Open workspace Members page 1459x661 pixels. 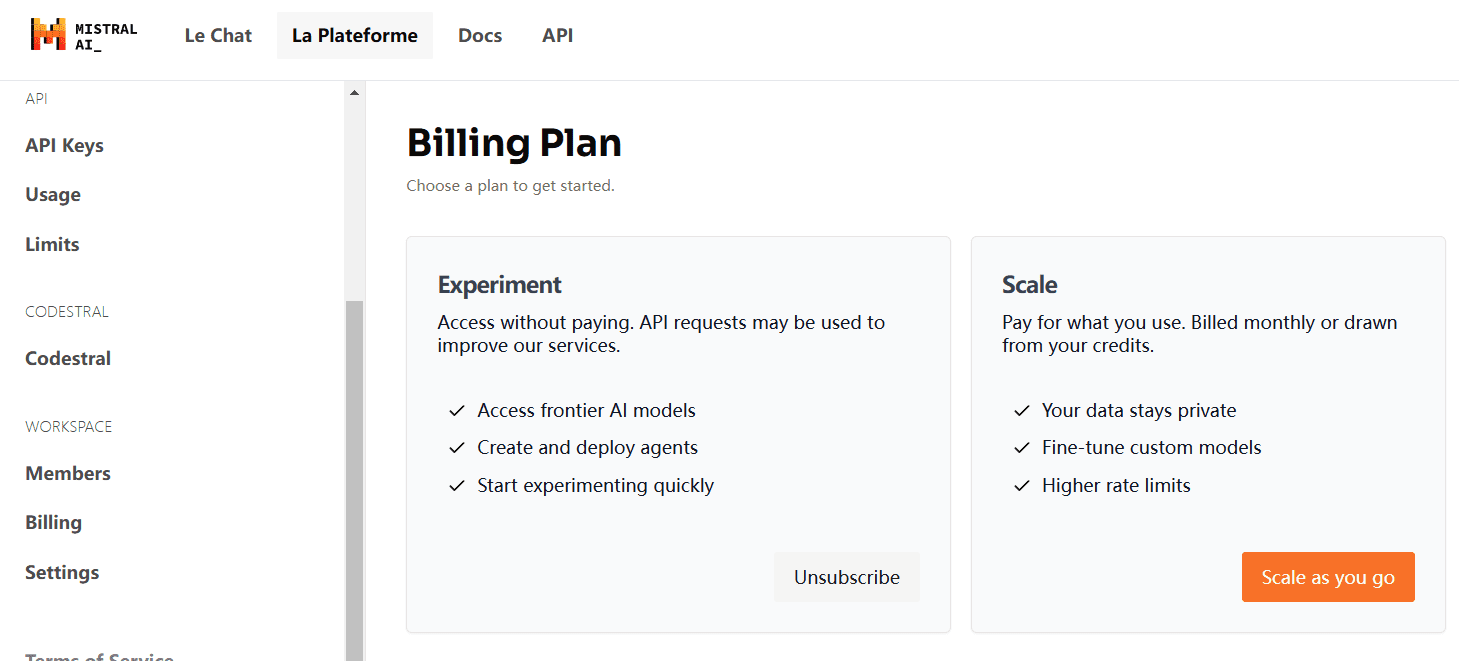point(68,474)
